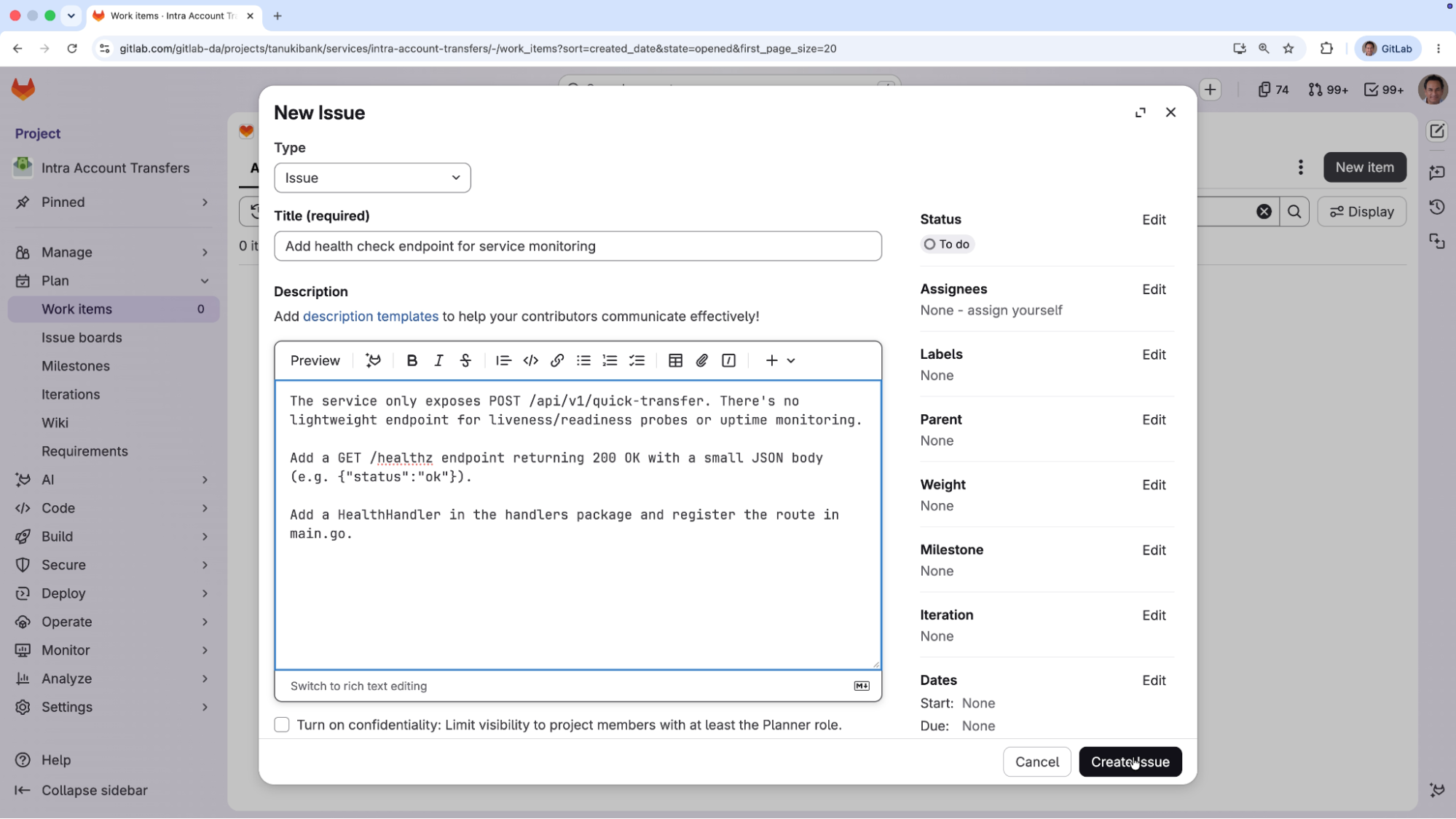Open the create new plus menu

click(1211, 90)
